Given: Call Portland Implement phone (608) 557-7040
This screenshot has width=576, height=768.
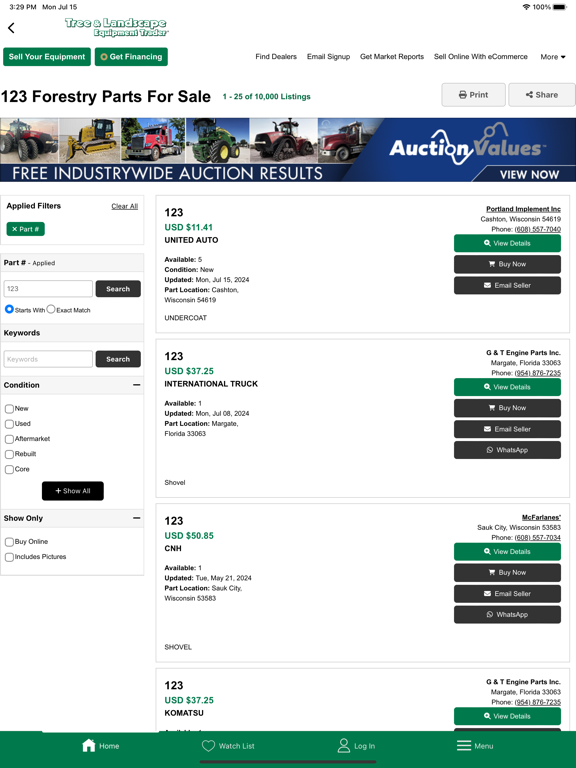Looking at the screenshot, I should 537,229.
